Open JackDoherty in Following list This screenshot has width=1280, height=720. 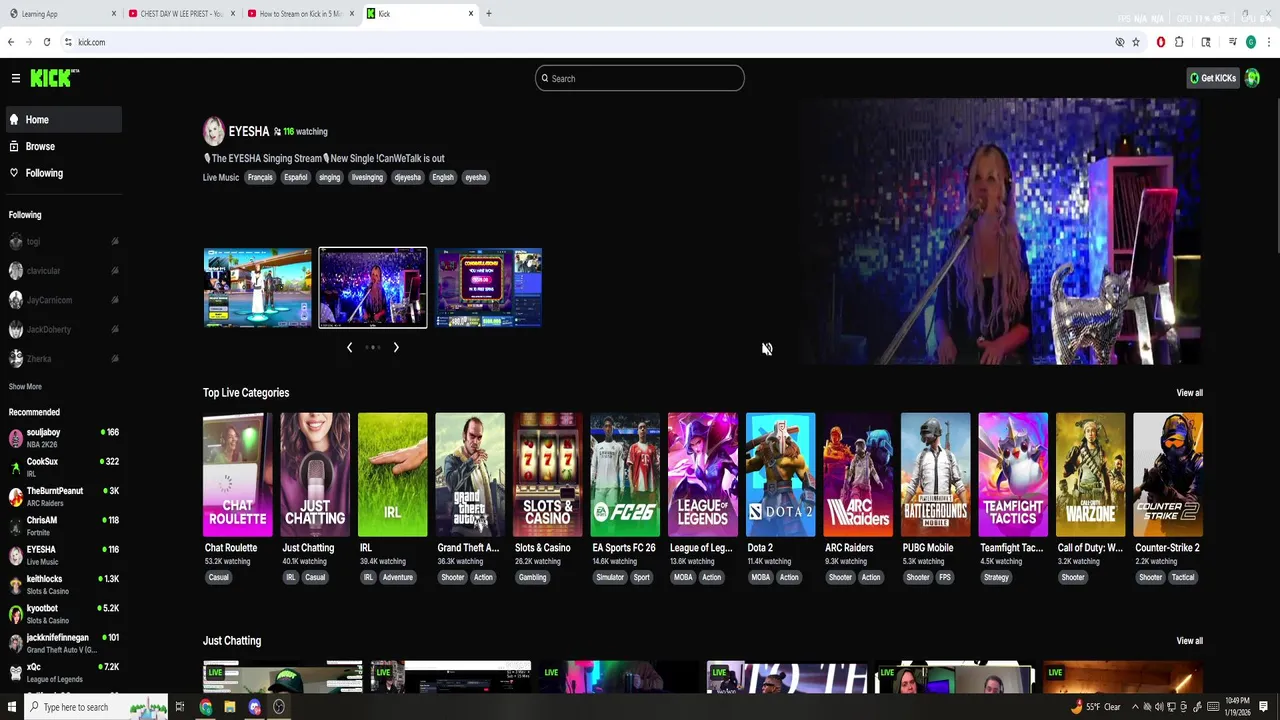[64, 329]
